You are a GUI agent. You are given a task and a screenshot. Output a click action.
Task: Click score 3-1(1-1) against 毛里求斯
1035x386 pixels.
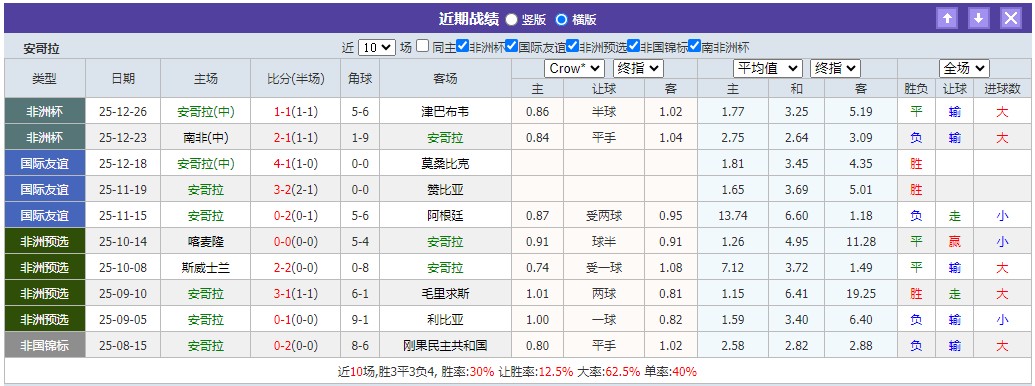click(296, 294)
